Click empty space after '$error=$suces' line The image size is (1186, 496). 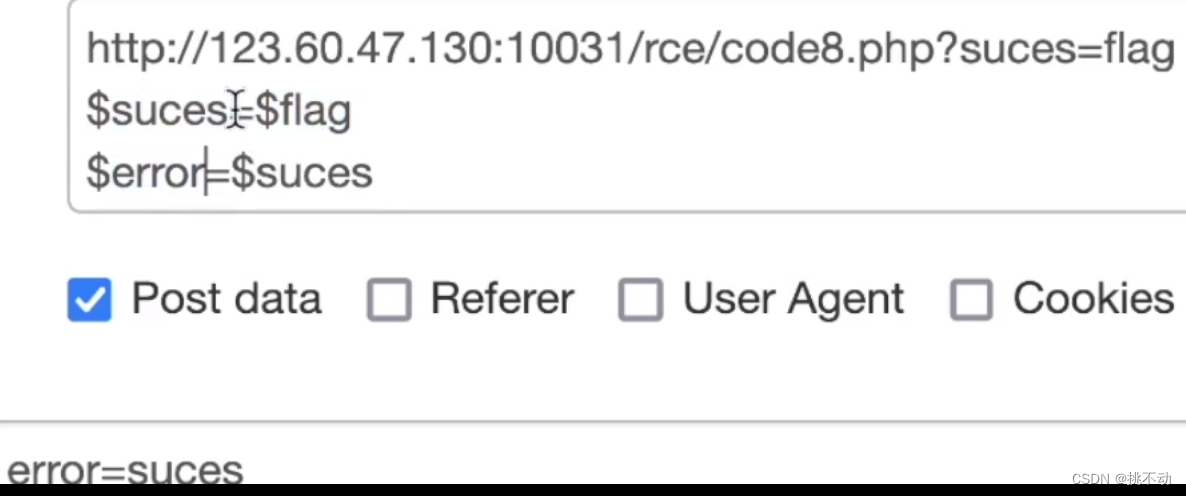tap(700, 173)
